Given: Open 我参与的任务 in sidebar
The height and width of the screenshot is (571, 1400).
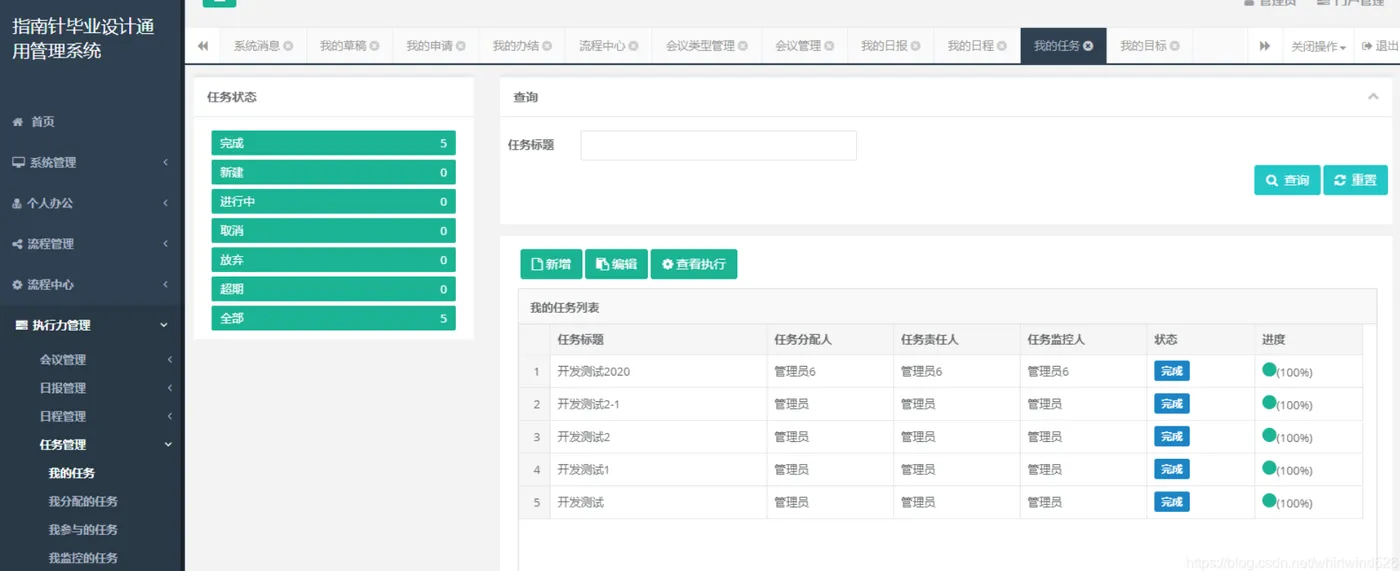Looking at the screenshot, I should [x=83, y=530].
